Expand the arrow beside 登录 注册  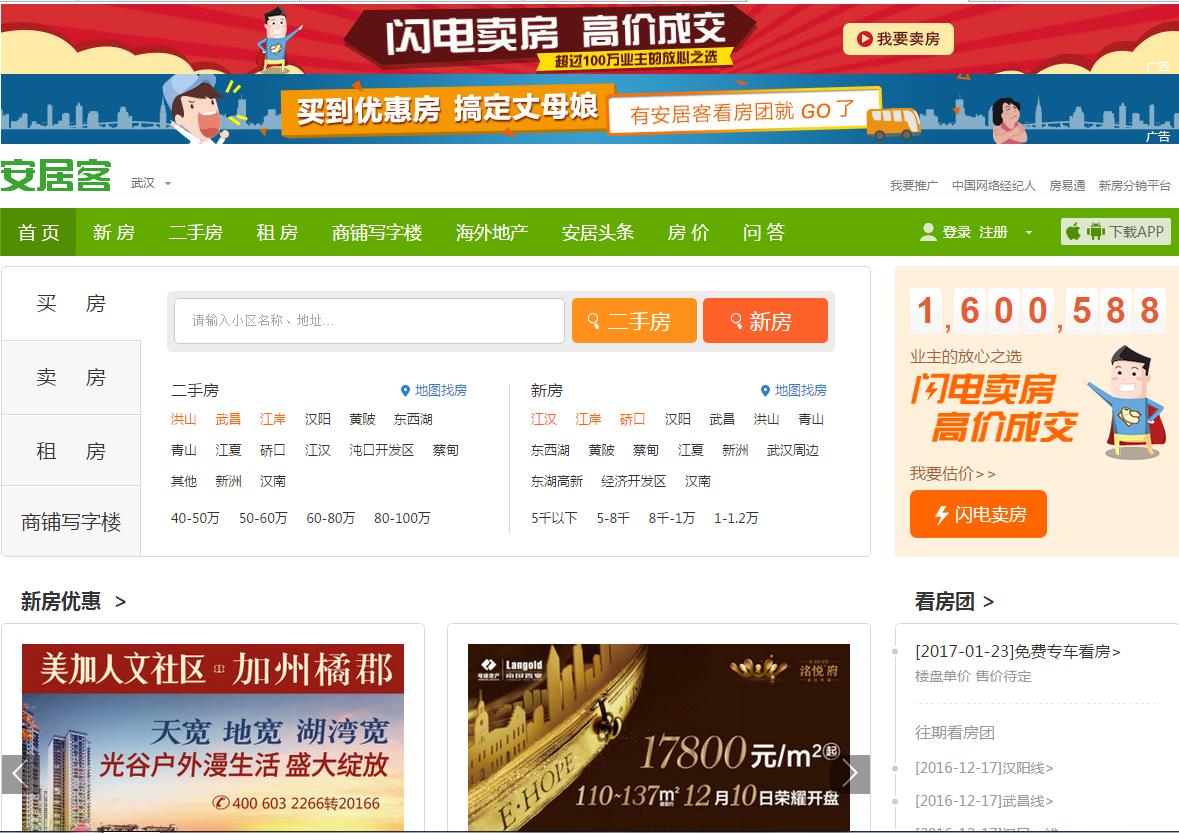click(x=1029, y=232)
